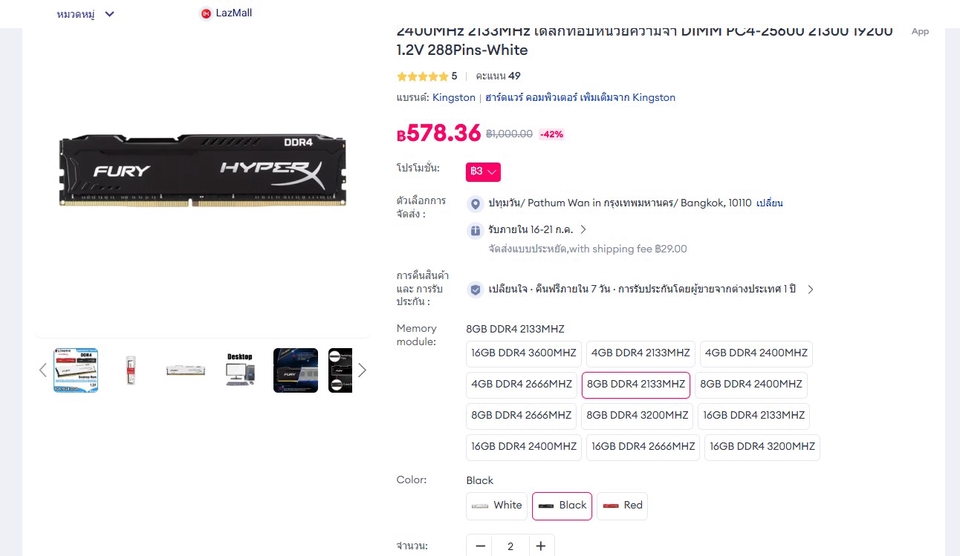Image resolution: width=960 pixels, height=556 pixels.
Task: Show previous product thumbnails with the left arrow
Action: pos(43,370)
